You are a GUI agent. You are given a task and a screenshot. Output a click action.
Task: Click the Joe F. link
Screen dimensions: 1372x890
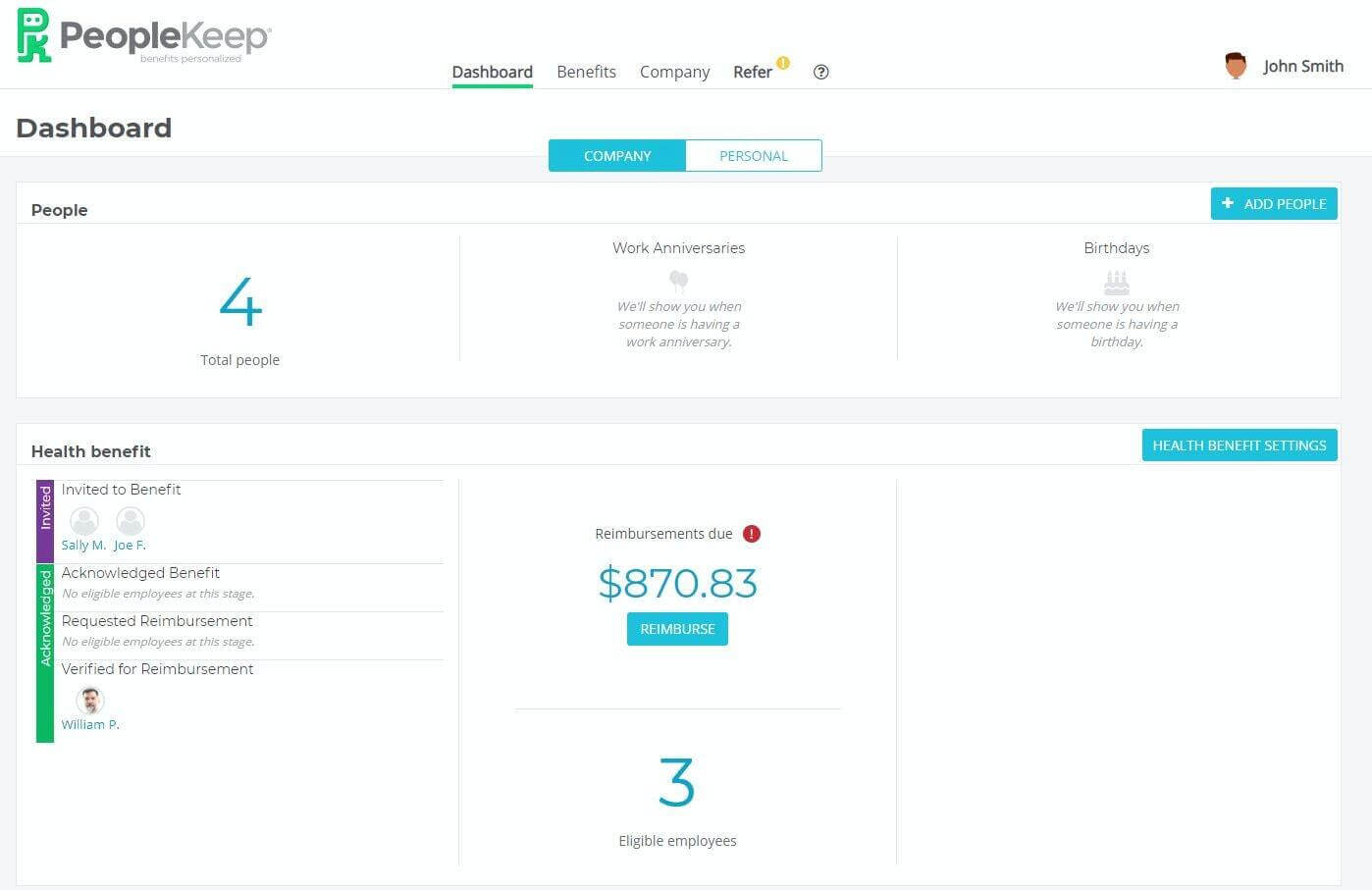[130, 544]
